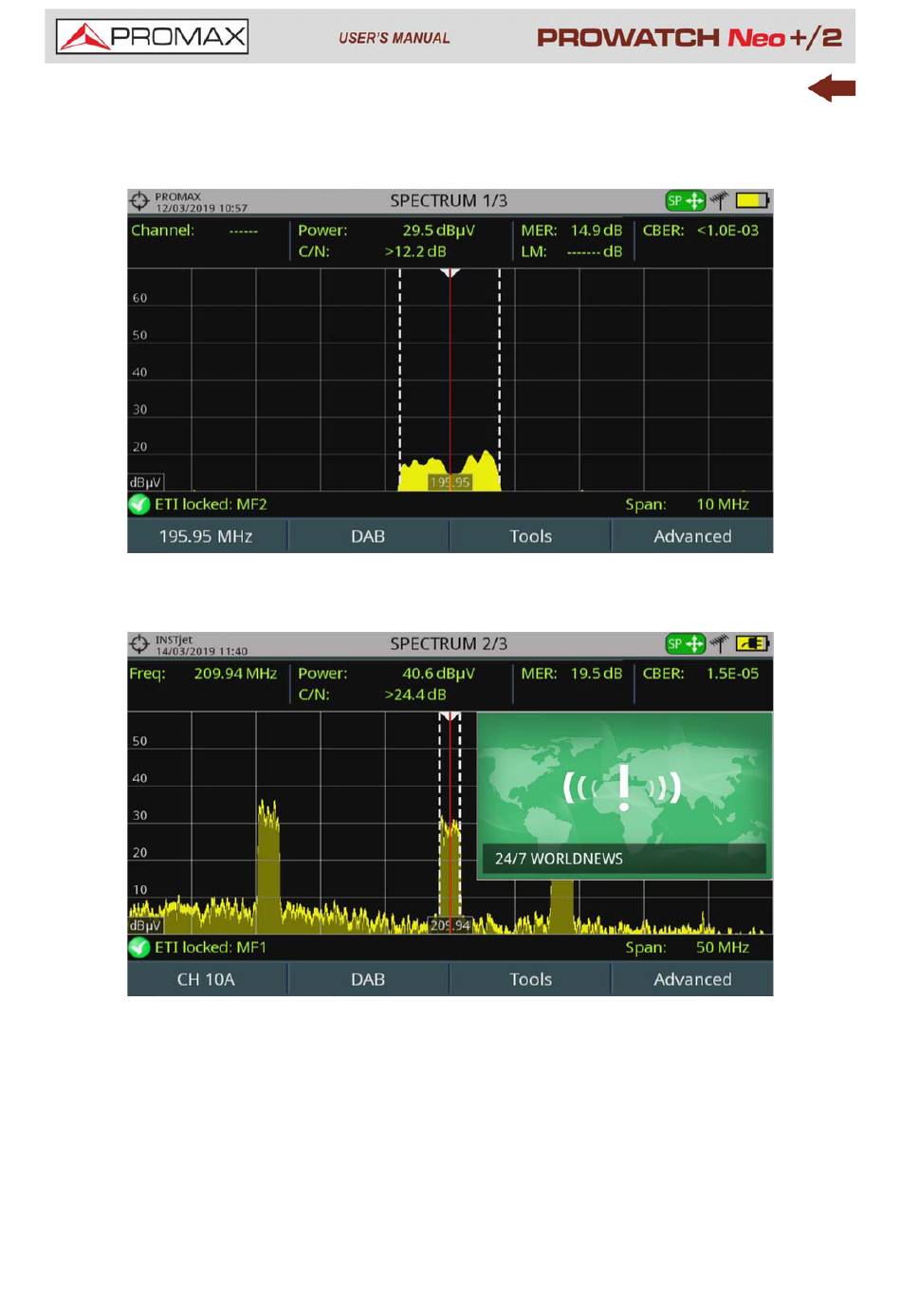Screen dimensions: 901x1316
Task: Click the PROMAX logo in the header
Action: click(x=152, y=37)
